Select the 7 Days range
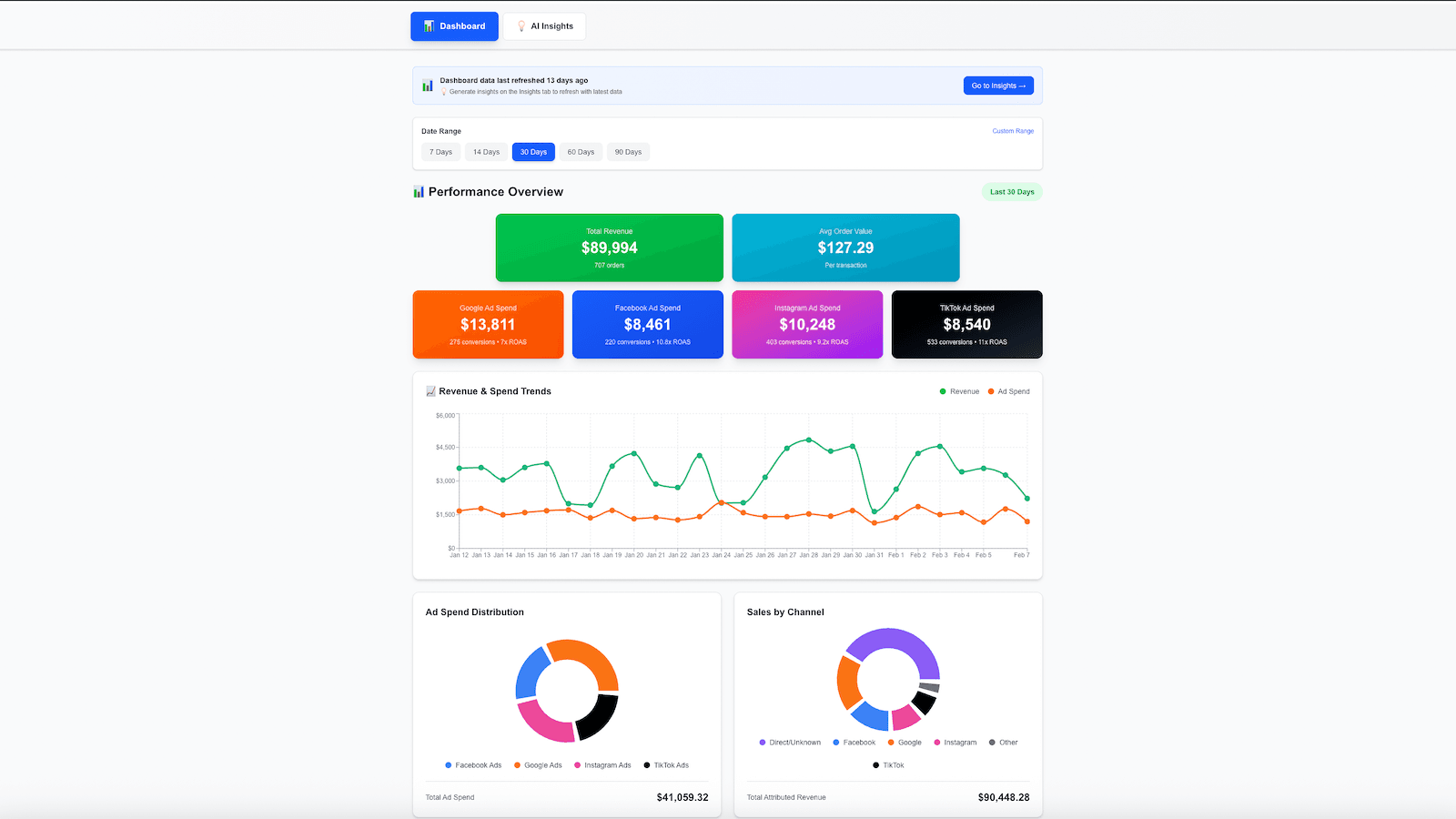Image resolution: width=1456 pixels, height=819 pixels. point(440,152)
